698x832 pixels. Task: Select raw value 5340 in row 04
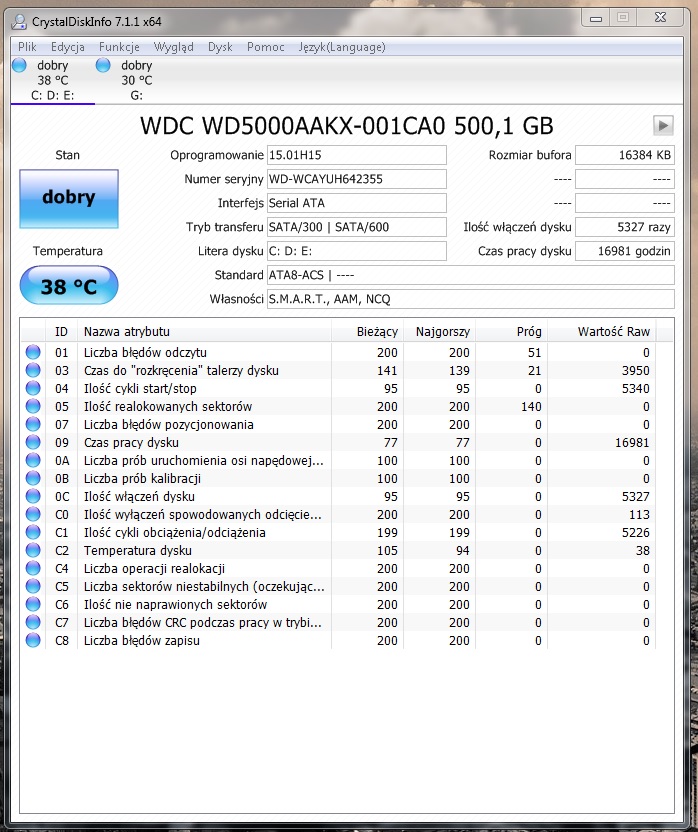[635, 388]
